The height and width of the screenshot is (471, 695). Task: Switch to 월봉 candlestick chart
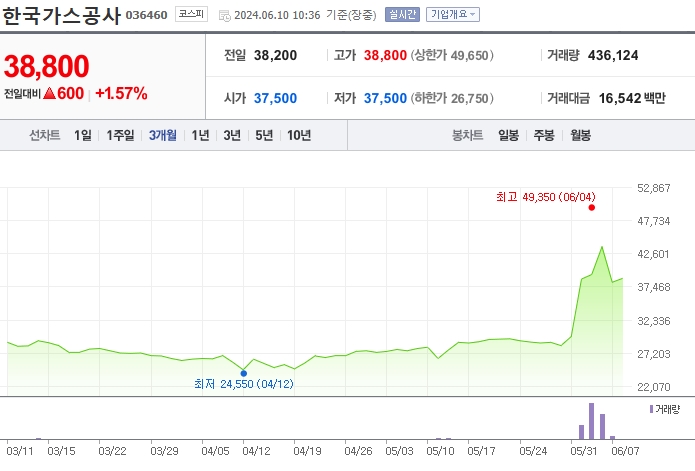click(x=580, y=135)
